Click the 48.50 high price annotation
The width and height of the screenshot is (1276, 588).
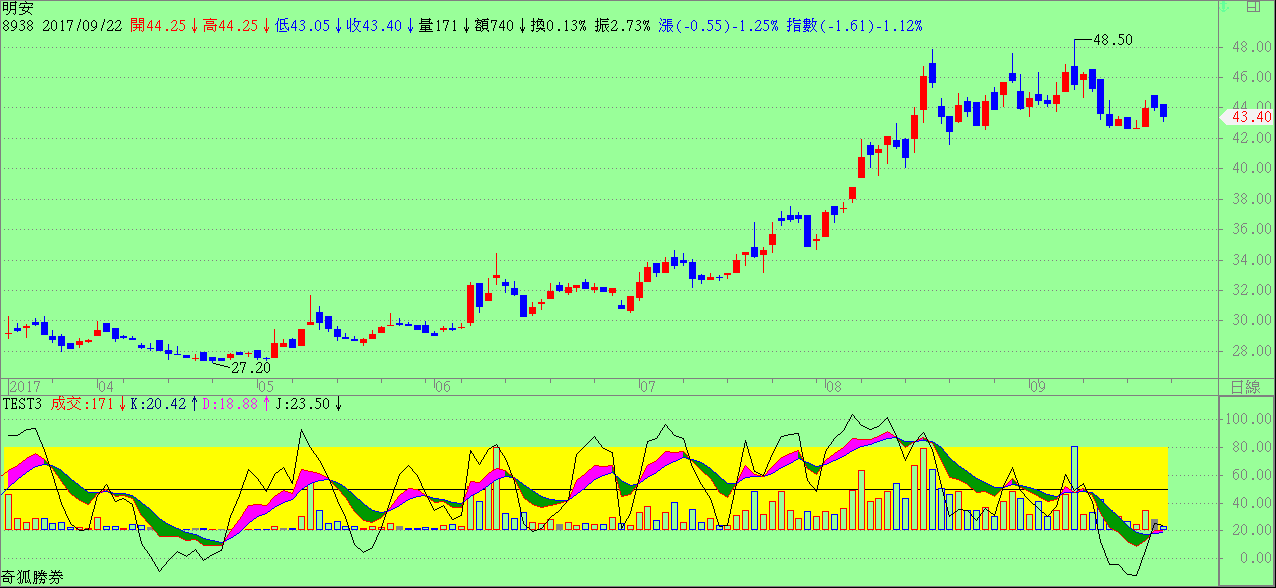pyautogui.click(x=1113, y=40)
